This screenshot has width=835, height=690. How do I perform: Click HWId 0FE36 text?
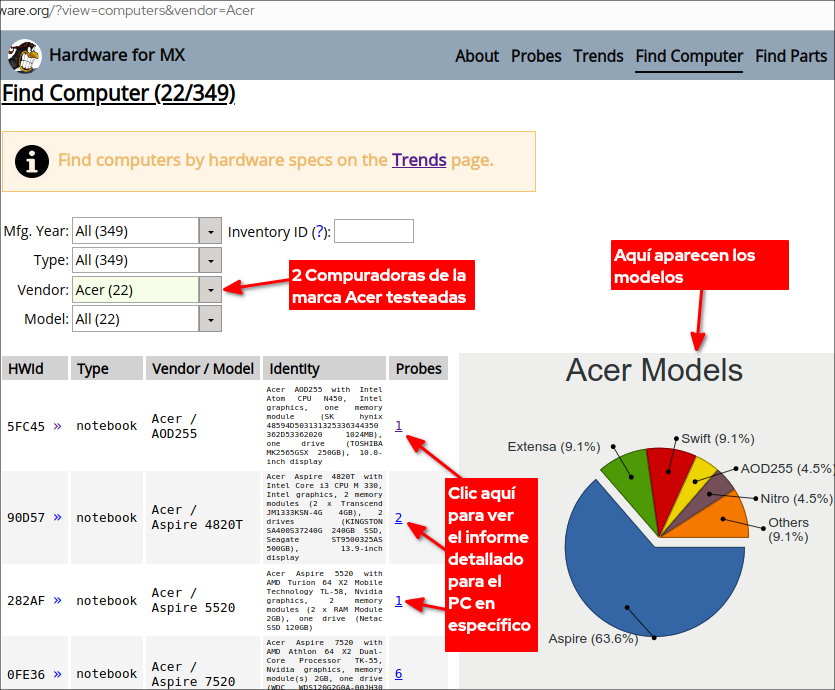26,675
